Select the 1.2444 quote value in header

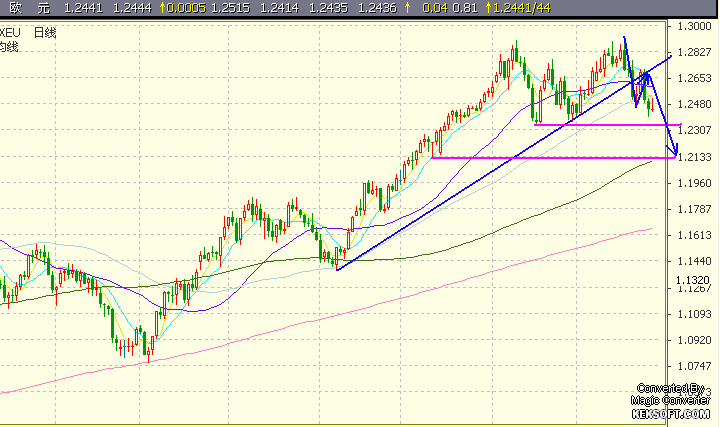(132, 8)
